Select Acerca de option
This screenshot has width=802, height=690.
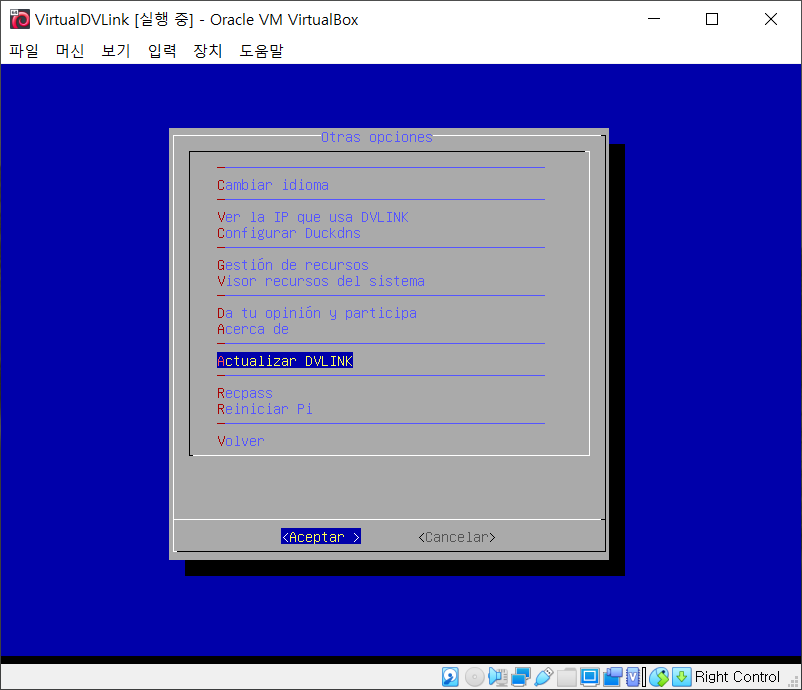point(253,329)
